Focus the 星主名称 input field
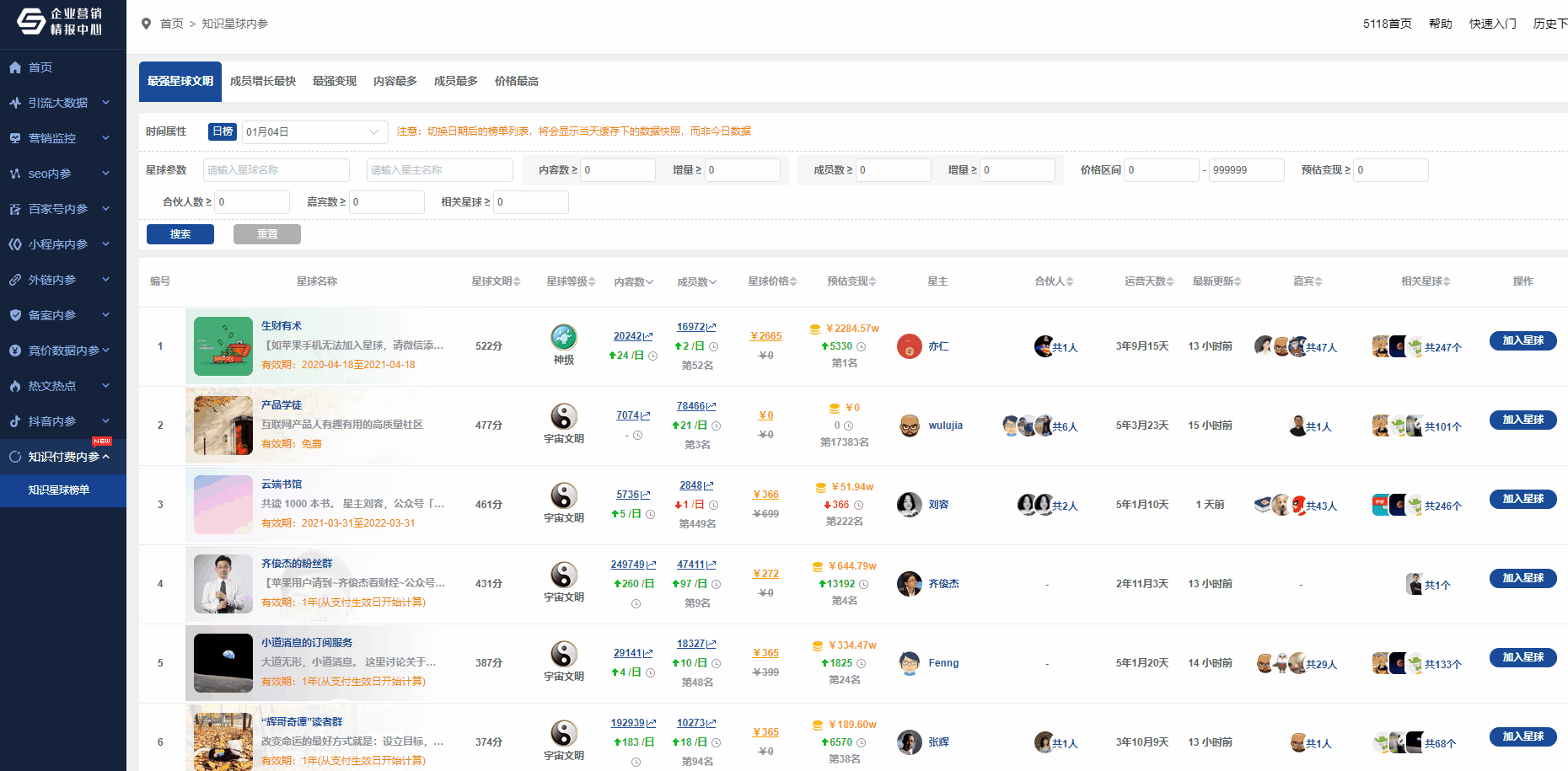The width and height of the screenshot is (1568, 771). coord(440,170)
